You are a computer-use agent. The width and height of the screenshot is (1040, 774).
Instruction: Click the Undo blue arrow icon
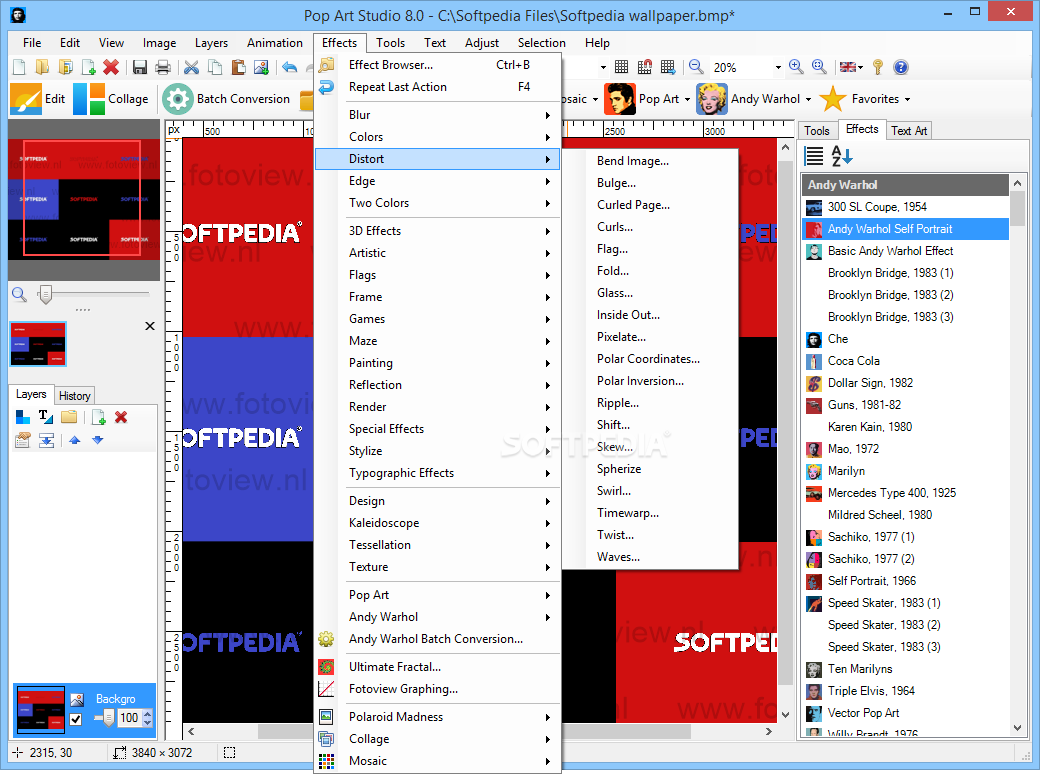290,67
